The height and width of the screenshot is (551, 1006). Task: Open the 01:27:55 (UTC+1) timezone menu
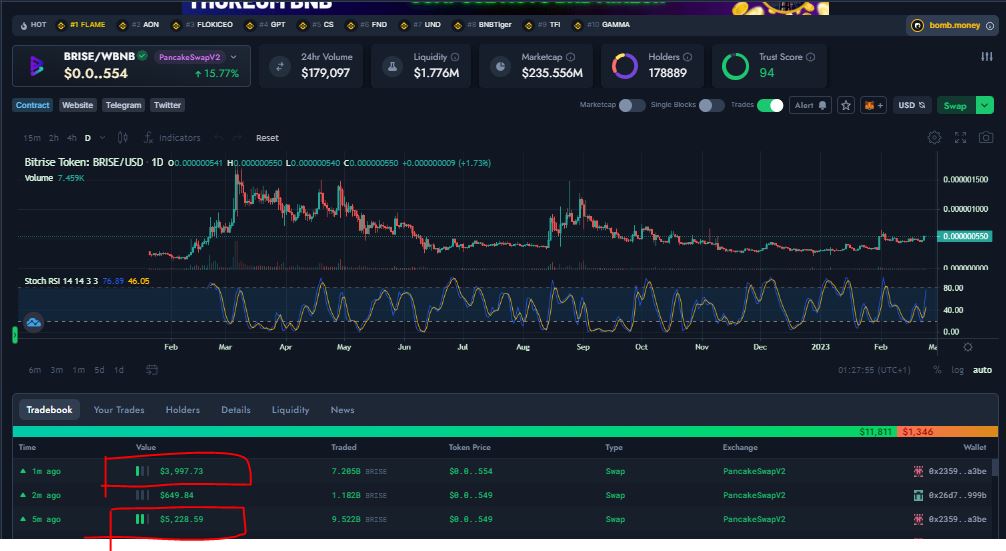pyautogui.click(x=874, y=370)
